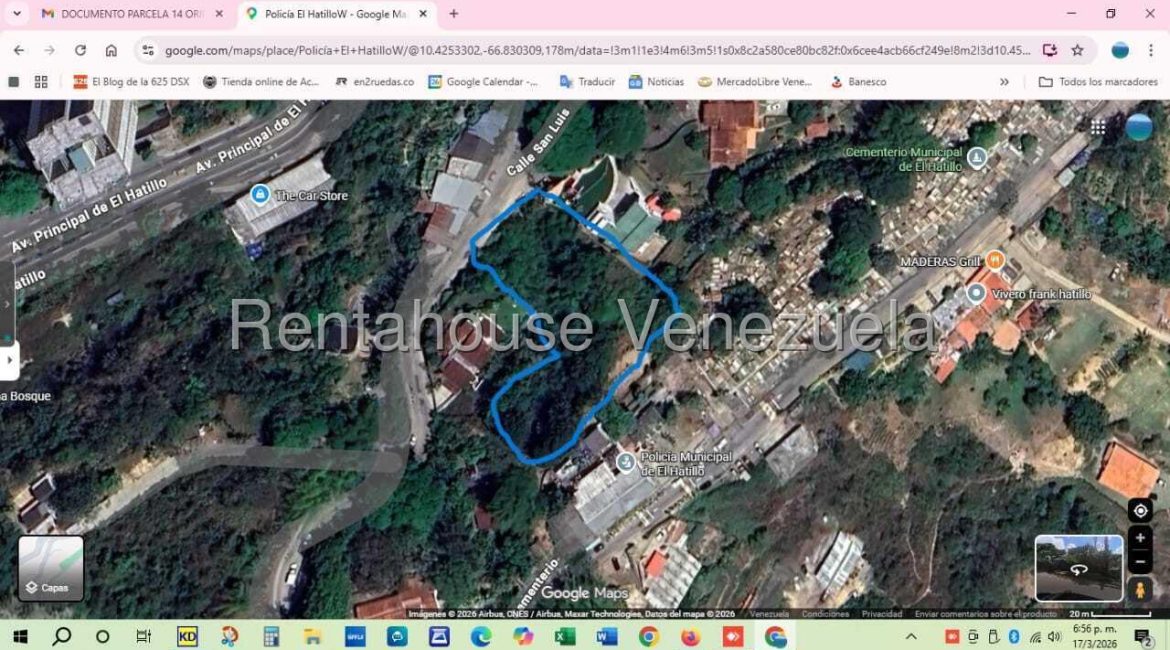Screen dimensions: 1170x650
Task: Open the tab search dropdown arrow
Action: click(x=16, y=13)
